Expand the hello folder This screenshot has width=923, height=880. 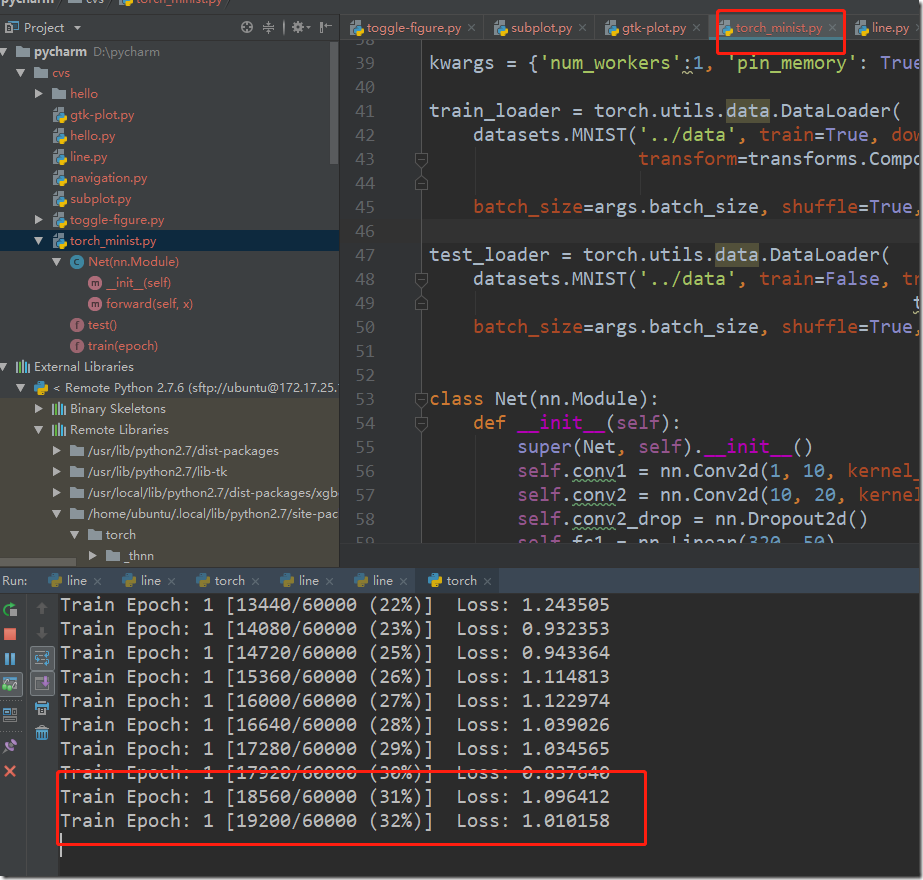[39, 94]
